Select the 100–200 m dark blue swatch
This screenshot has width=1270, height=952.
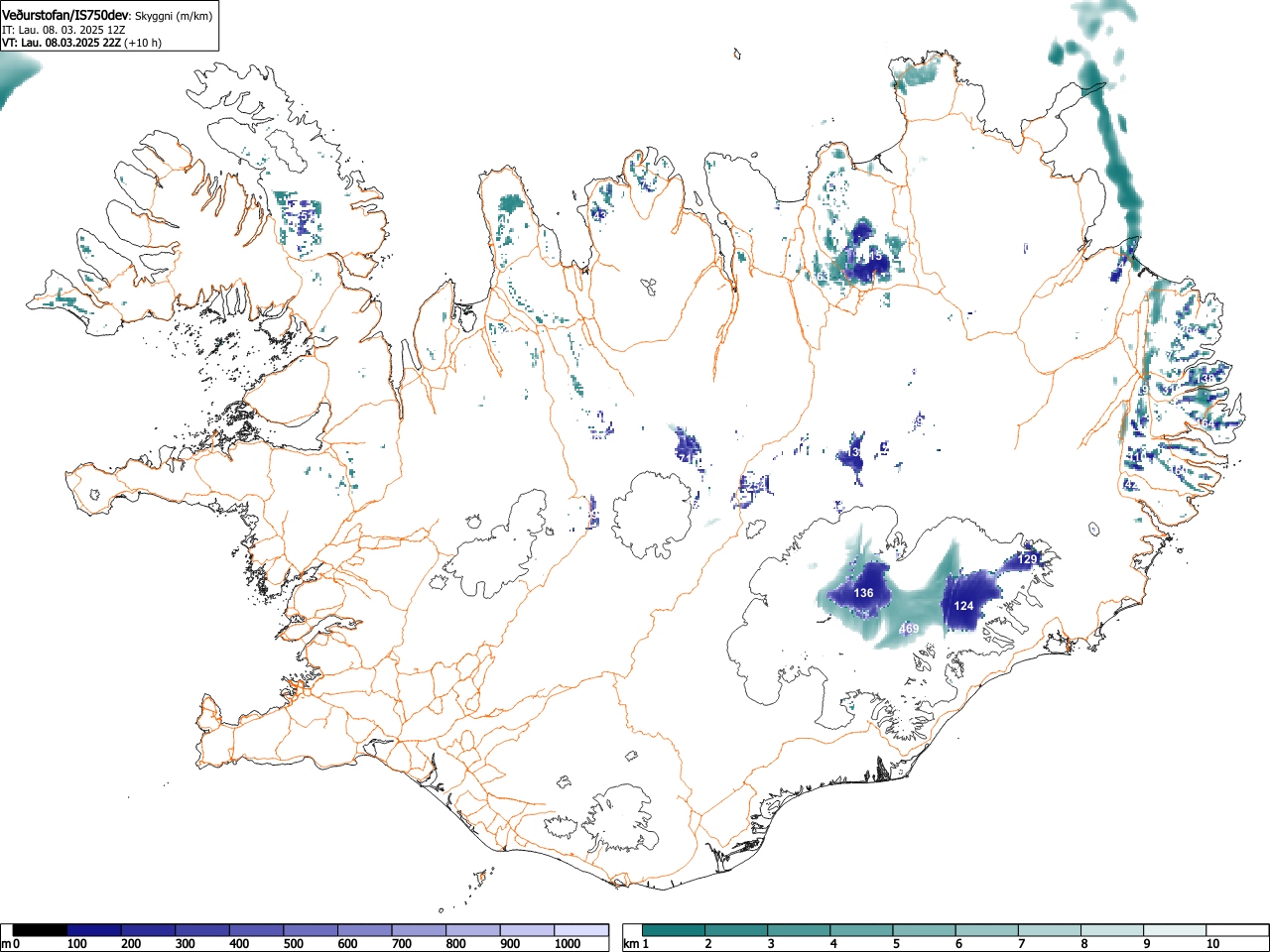93,930
